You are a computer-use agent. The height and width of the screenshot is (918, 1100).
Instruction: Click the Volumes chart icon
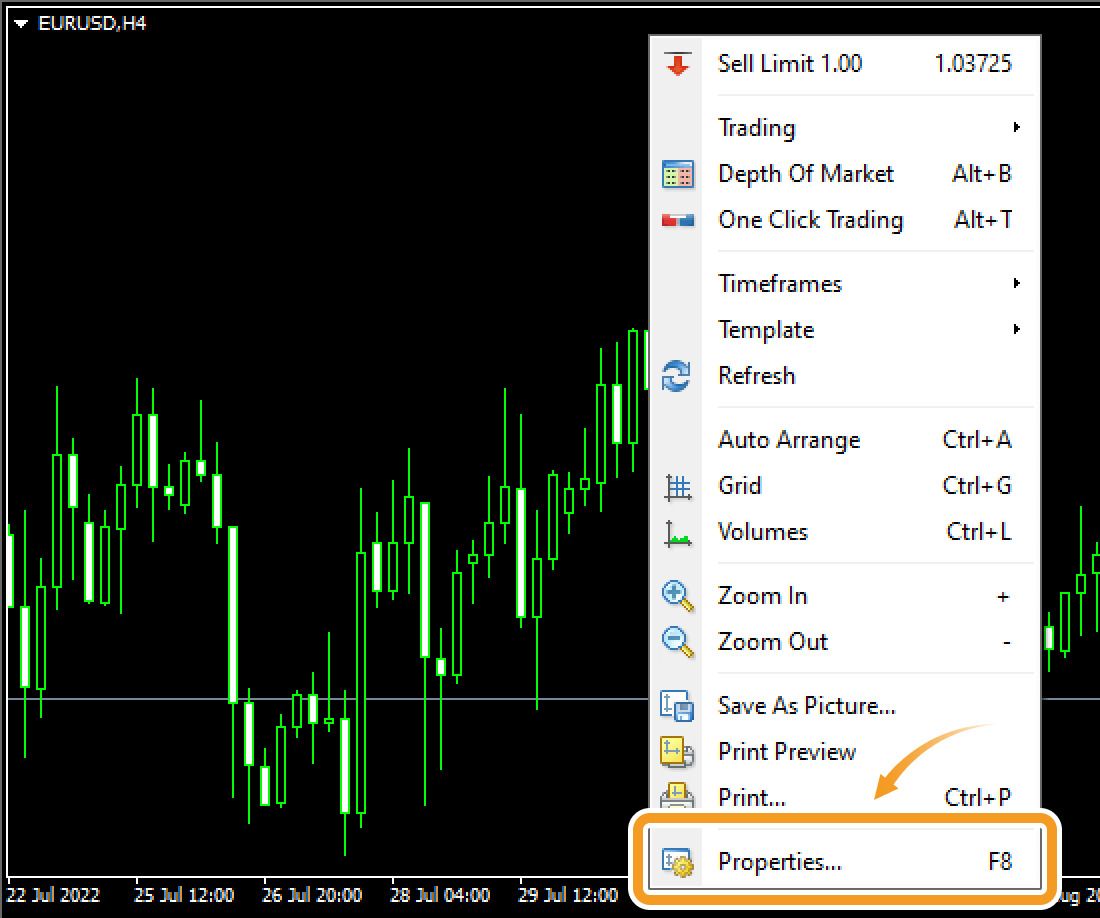pyautogui.click(x=678, y=531)
